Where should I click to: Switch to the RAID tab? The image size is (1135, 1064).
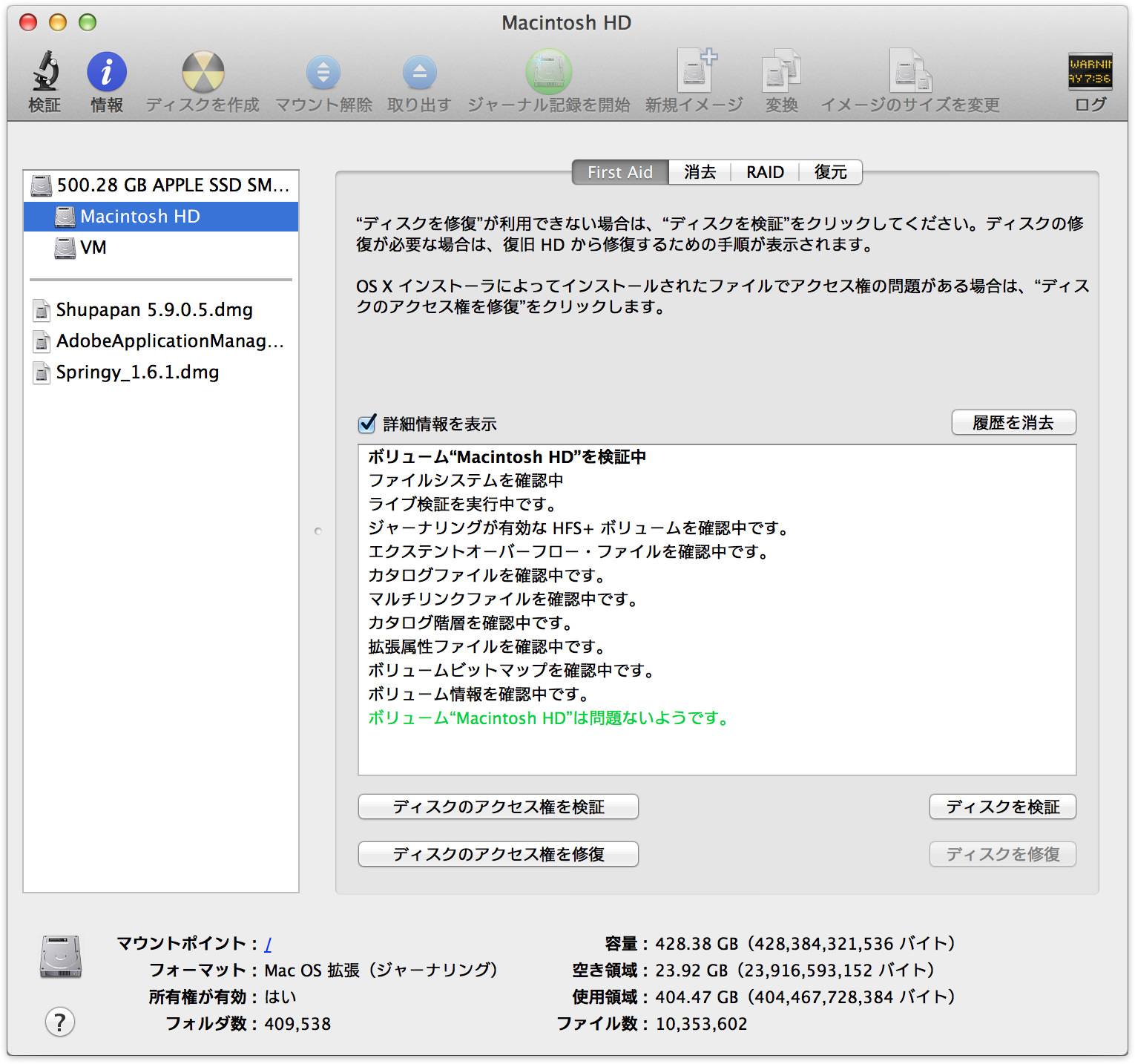pos(765,172)
